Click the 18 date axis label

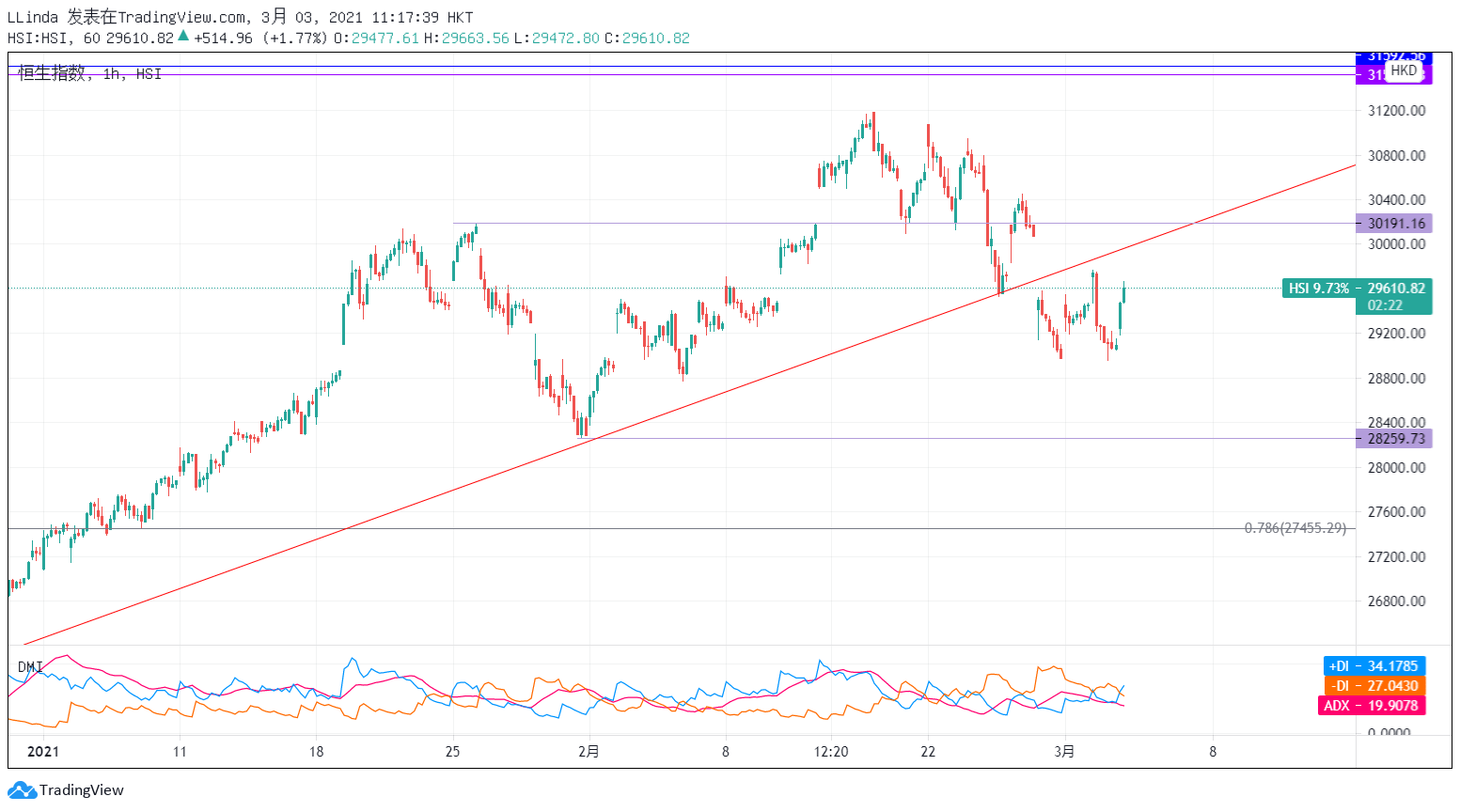click(316, 752)
